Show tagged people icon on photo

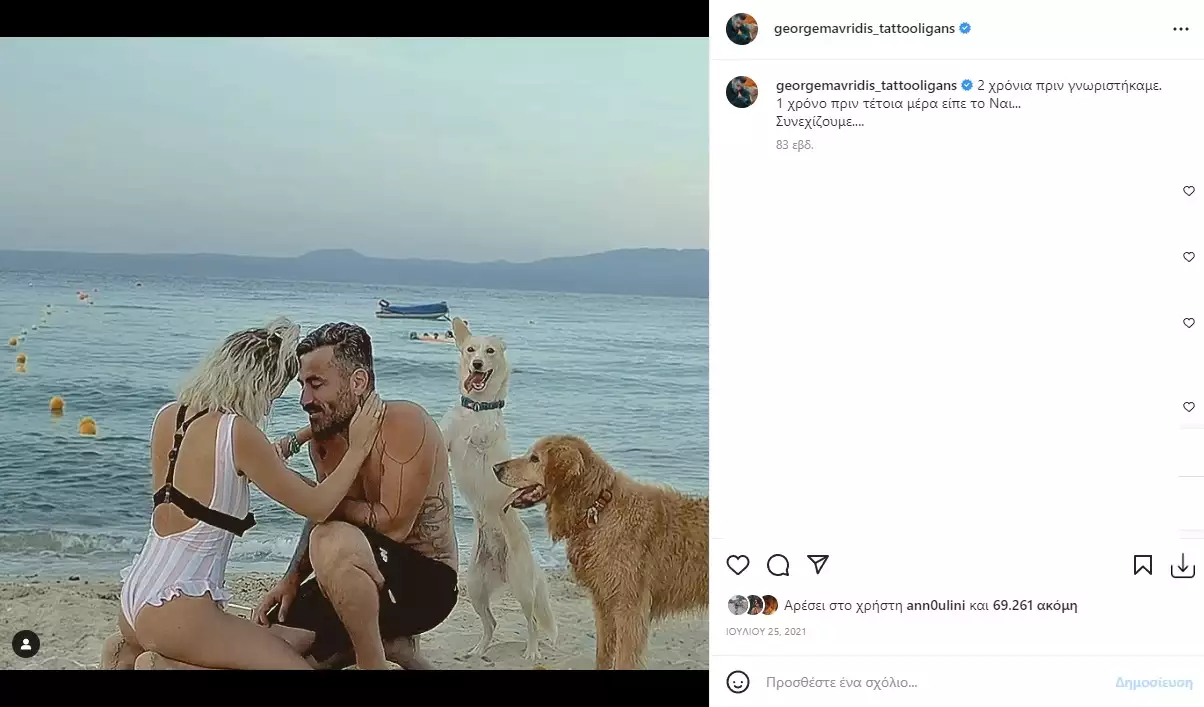click(26, 644)
